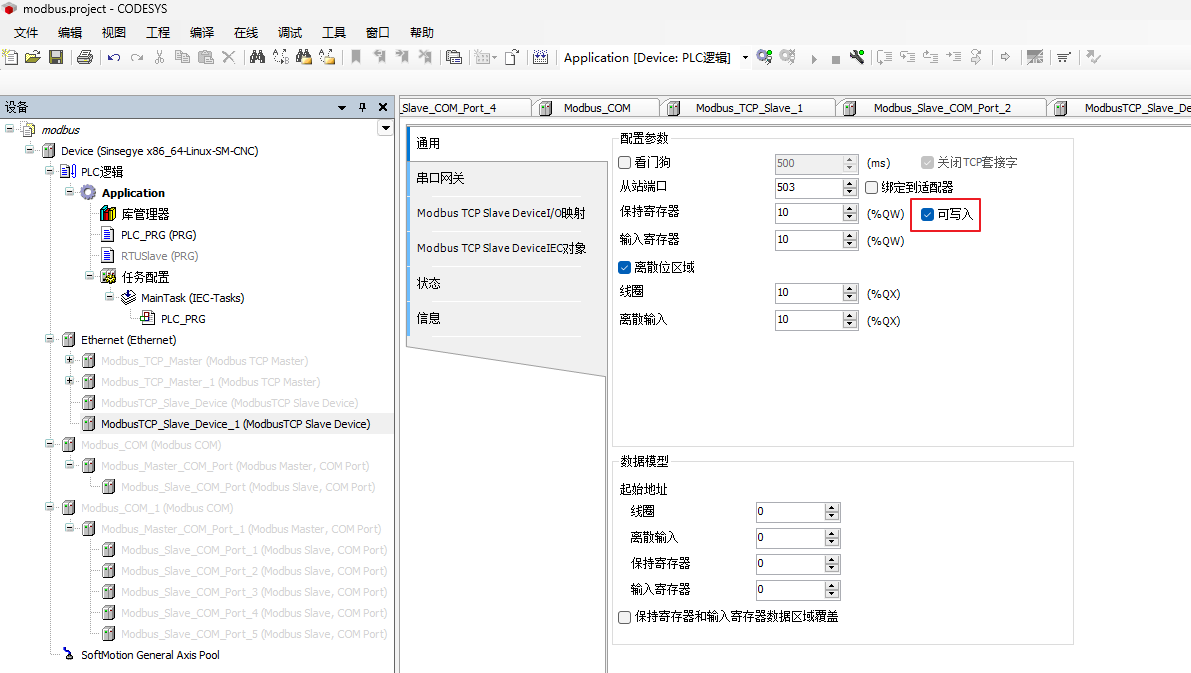Click the Login green gear icon

coord(764,57)
